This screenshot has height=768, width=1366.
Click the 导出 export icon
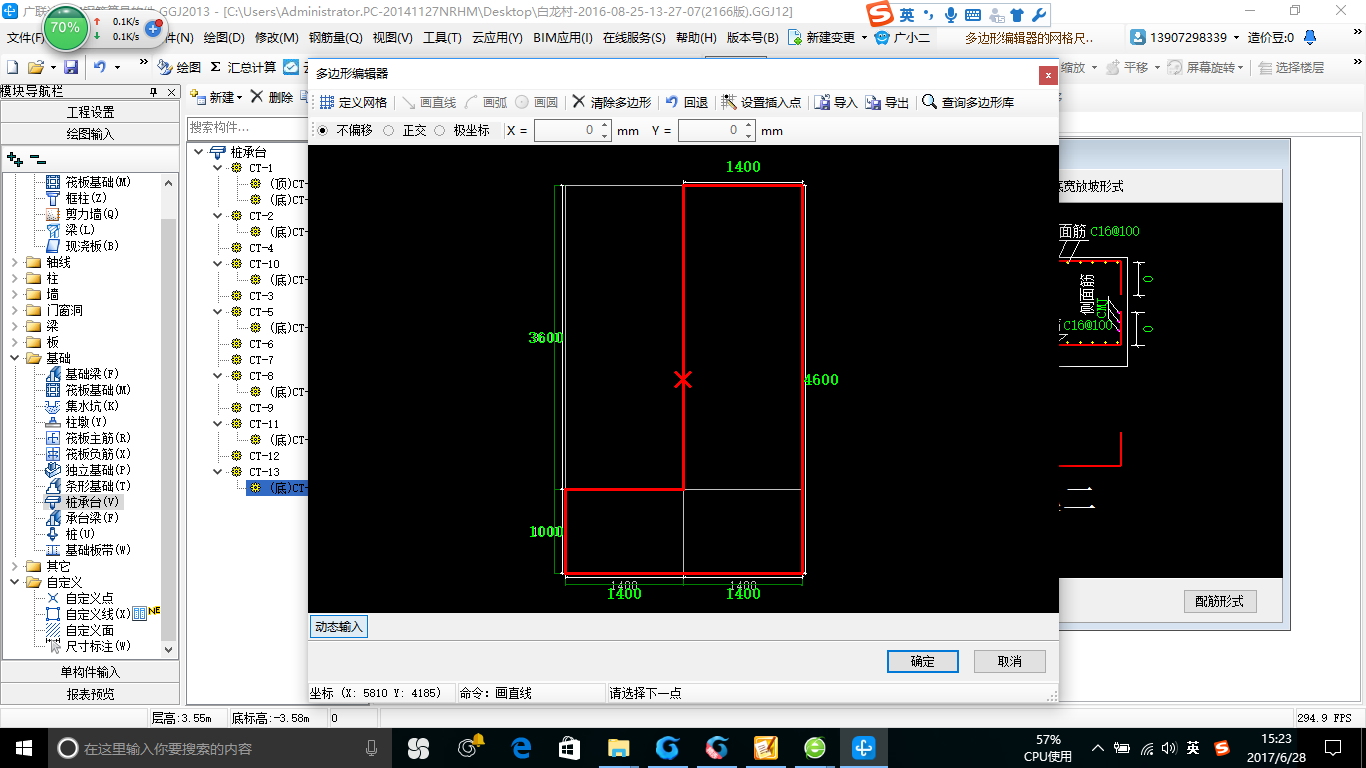[873, 102]
